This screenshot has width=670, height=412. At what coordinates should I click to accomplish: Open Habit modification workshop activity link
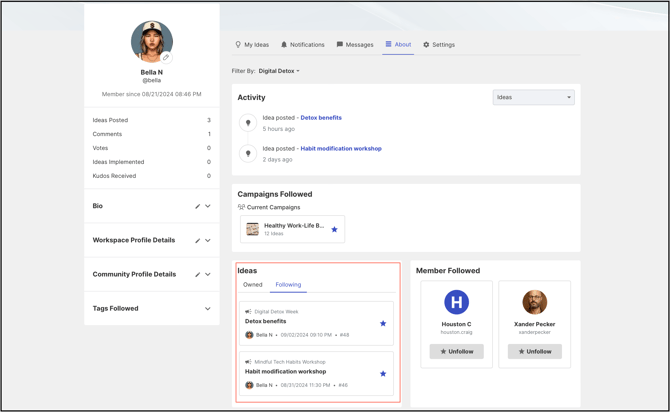pos(341,148)
